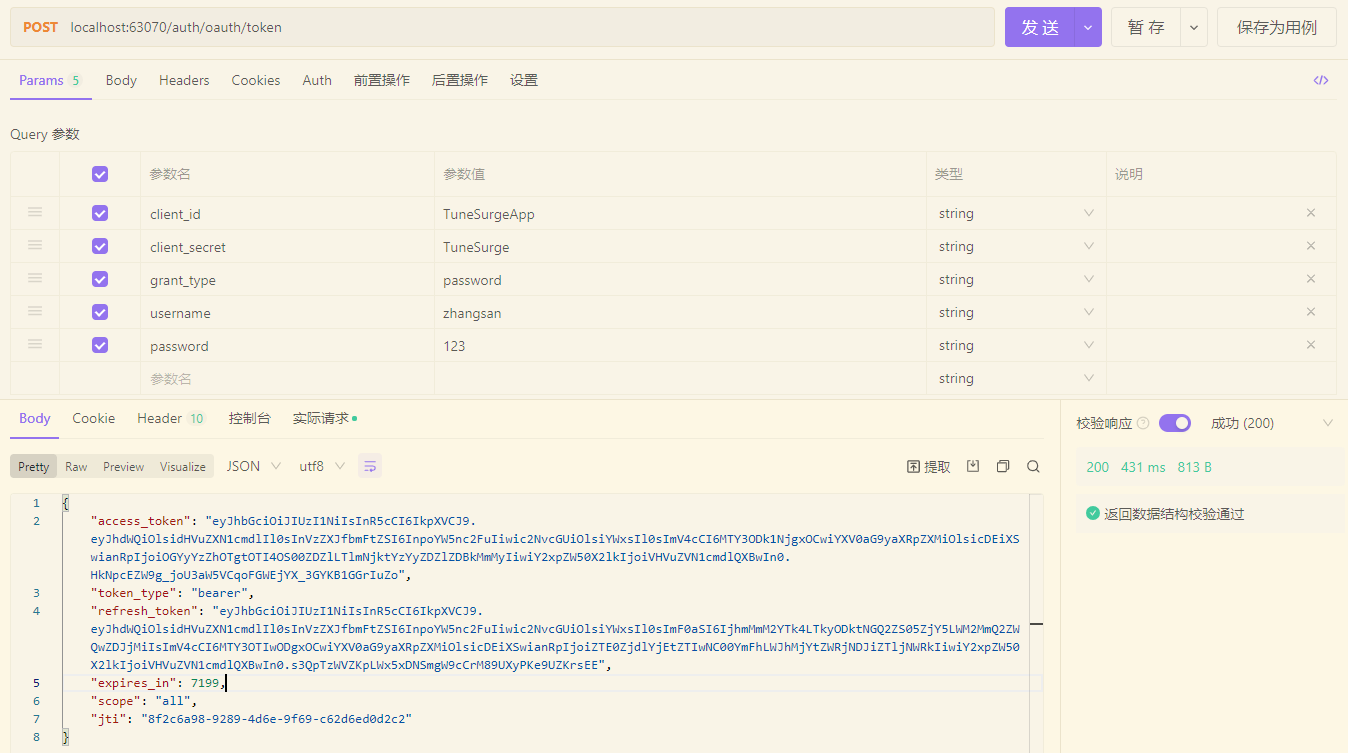Delete the password parameter row
The height and width of the screenshot is (753, 1348).
pos(1311,345)
